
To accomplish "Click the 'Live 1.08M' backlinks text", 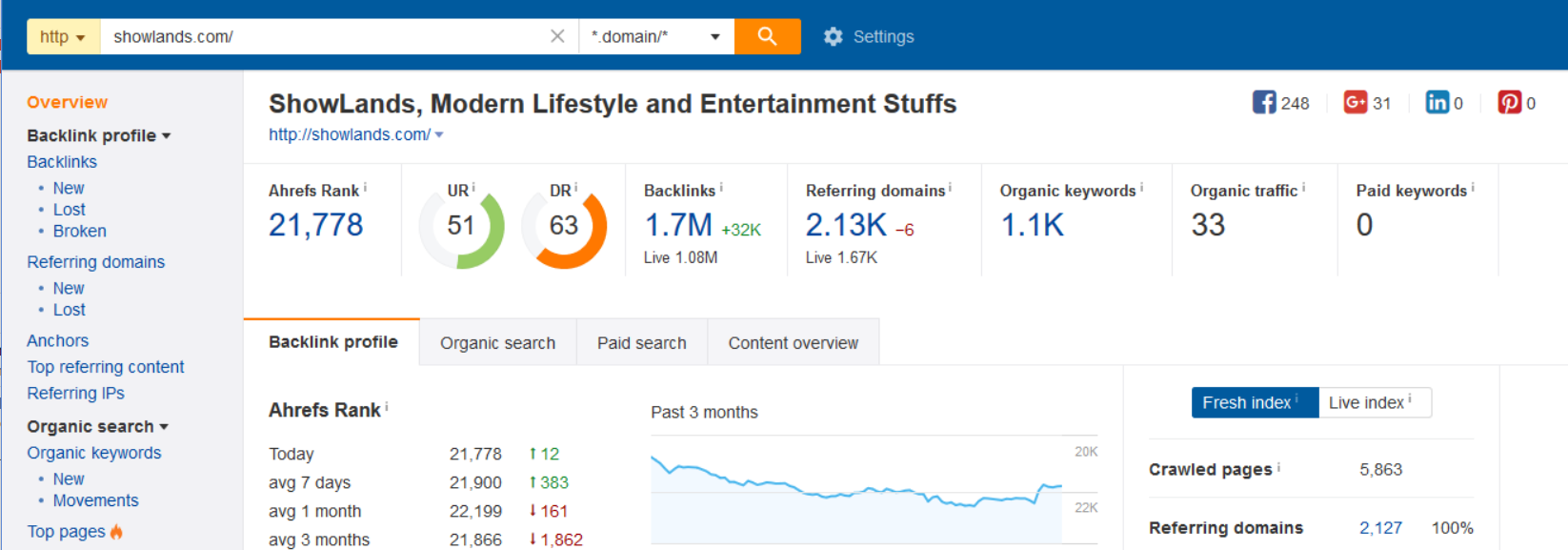I will click(681, 257).
